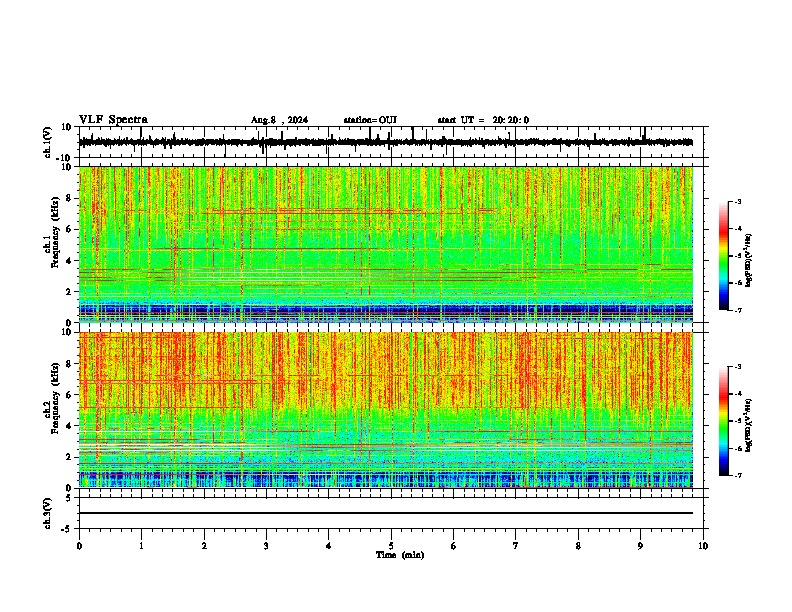
Task: Click the ch.1 spectrogram color scale bar
Action: tap(724, 256)
